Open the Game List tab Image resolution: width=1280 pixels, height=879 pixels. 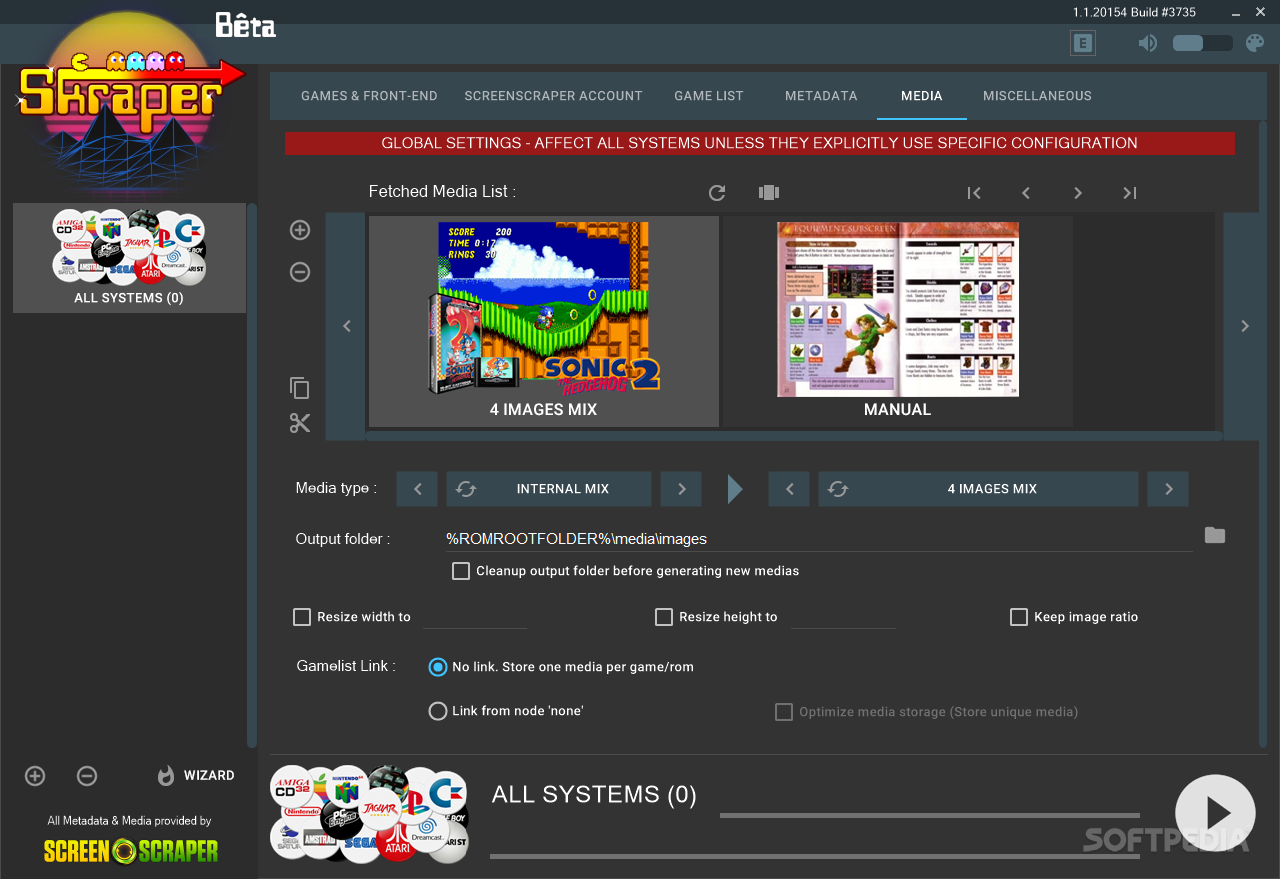[709, 96]
